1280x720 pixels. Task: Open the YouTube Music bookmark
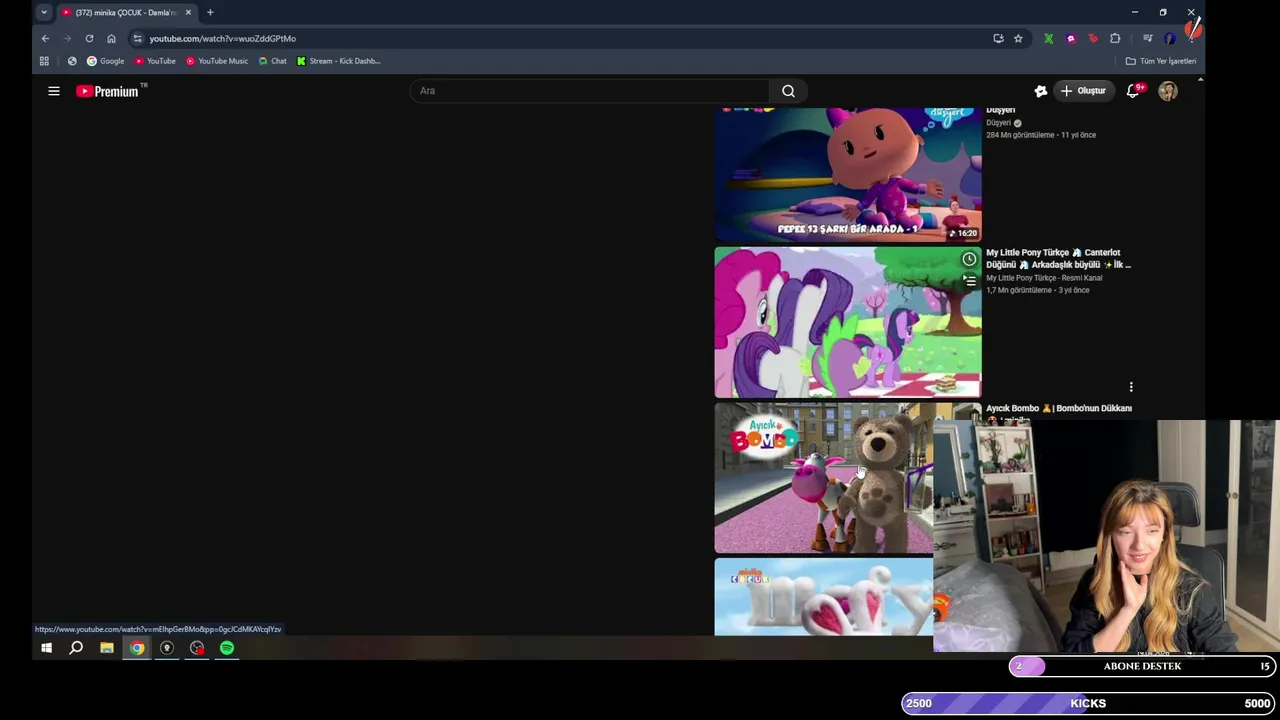tap(217, 61)
